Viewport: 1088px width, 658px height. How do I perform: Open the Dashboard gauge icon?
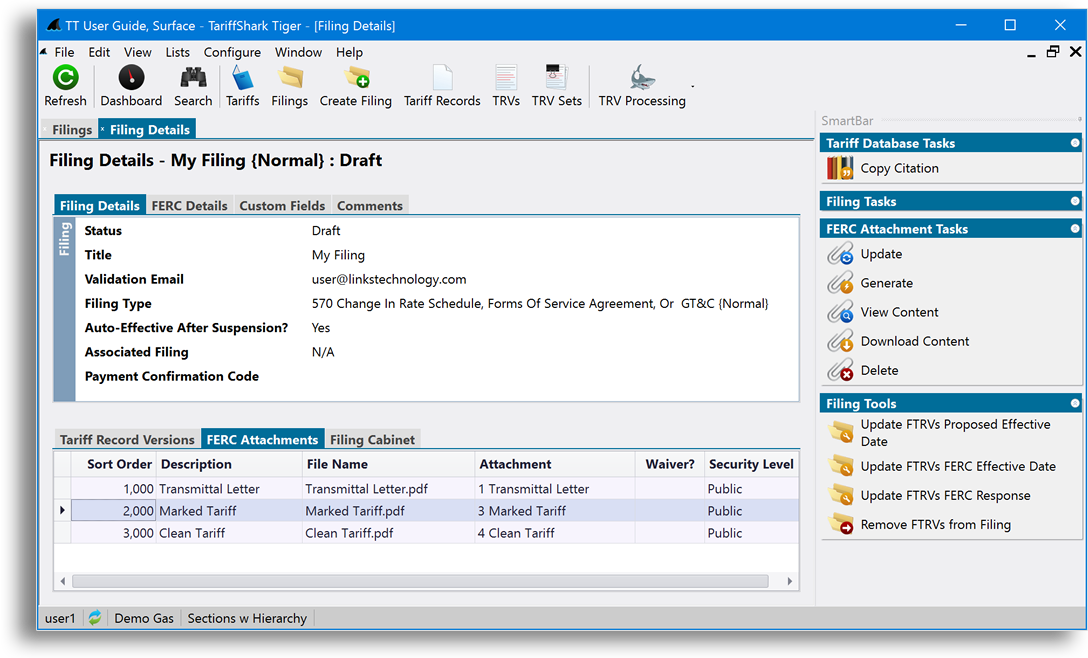pyautogui.click(x=131, y=78)
